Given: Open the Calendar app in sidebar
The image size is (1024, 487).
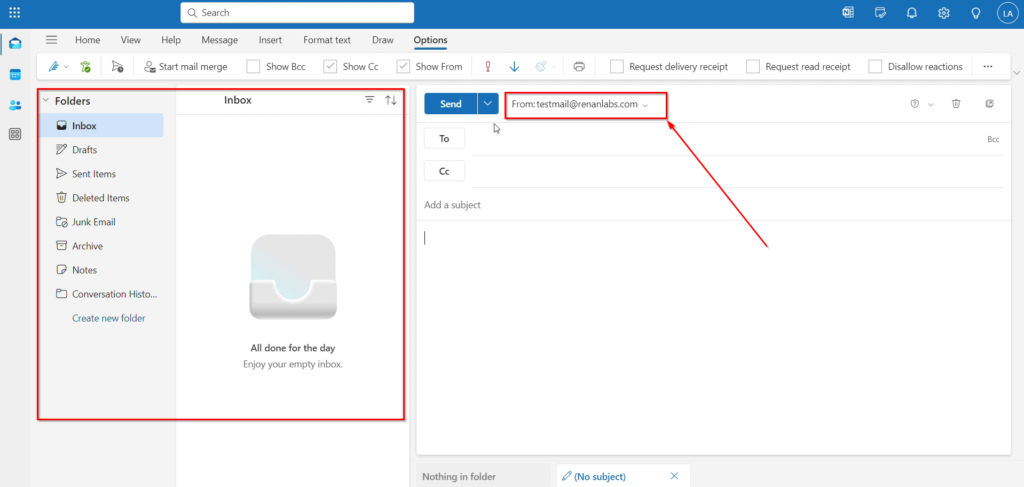Looking at the screenshot, I should click(x=15, y=74).
